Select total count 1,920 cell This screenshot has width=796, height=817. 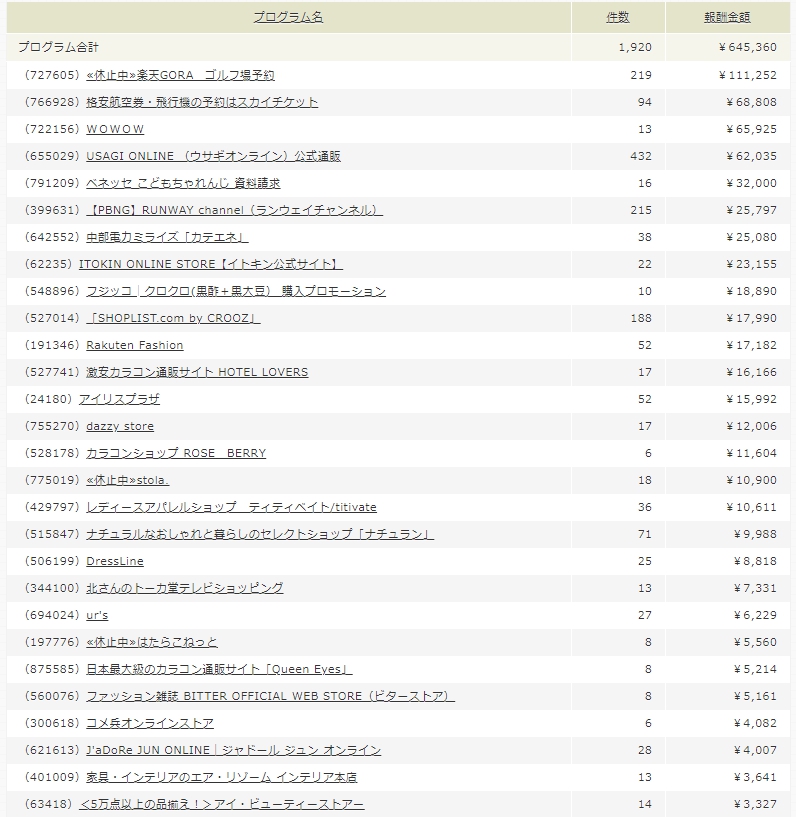pos(635,47)
